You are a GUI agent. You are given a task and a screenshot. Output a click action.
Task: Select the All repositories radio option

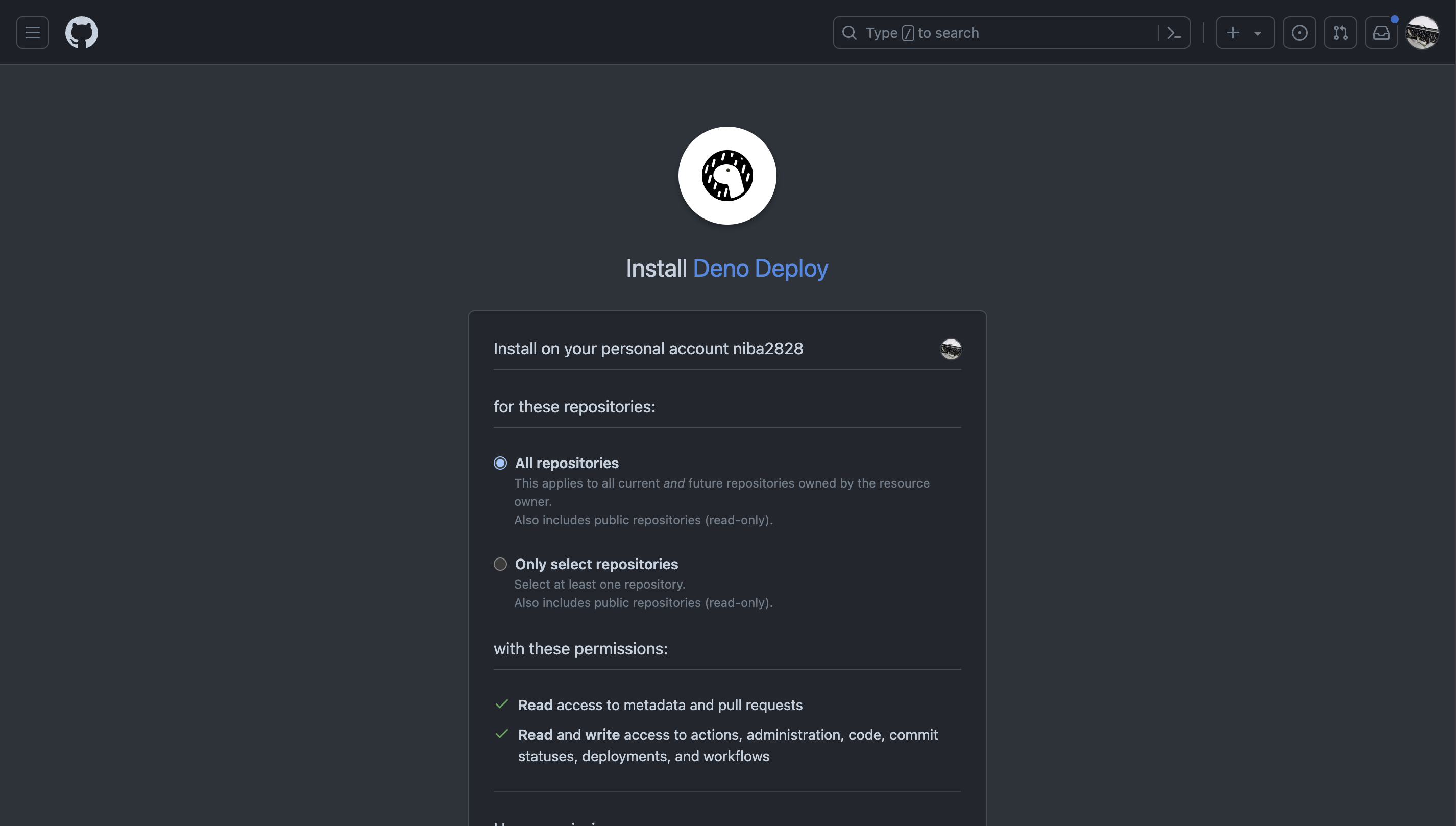point(500,463)
